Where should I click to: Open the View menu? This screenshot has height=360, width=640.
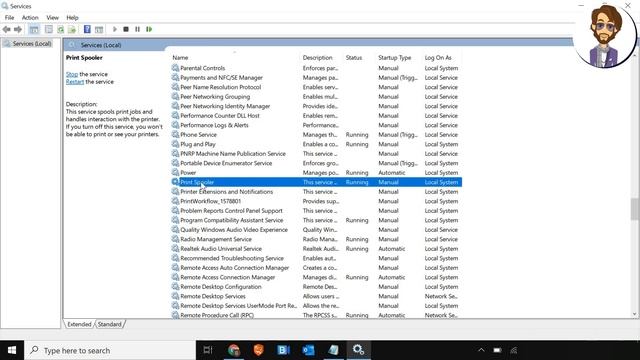coord(52,18)
